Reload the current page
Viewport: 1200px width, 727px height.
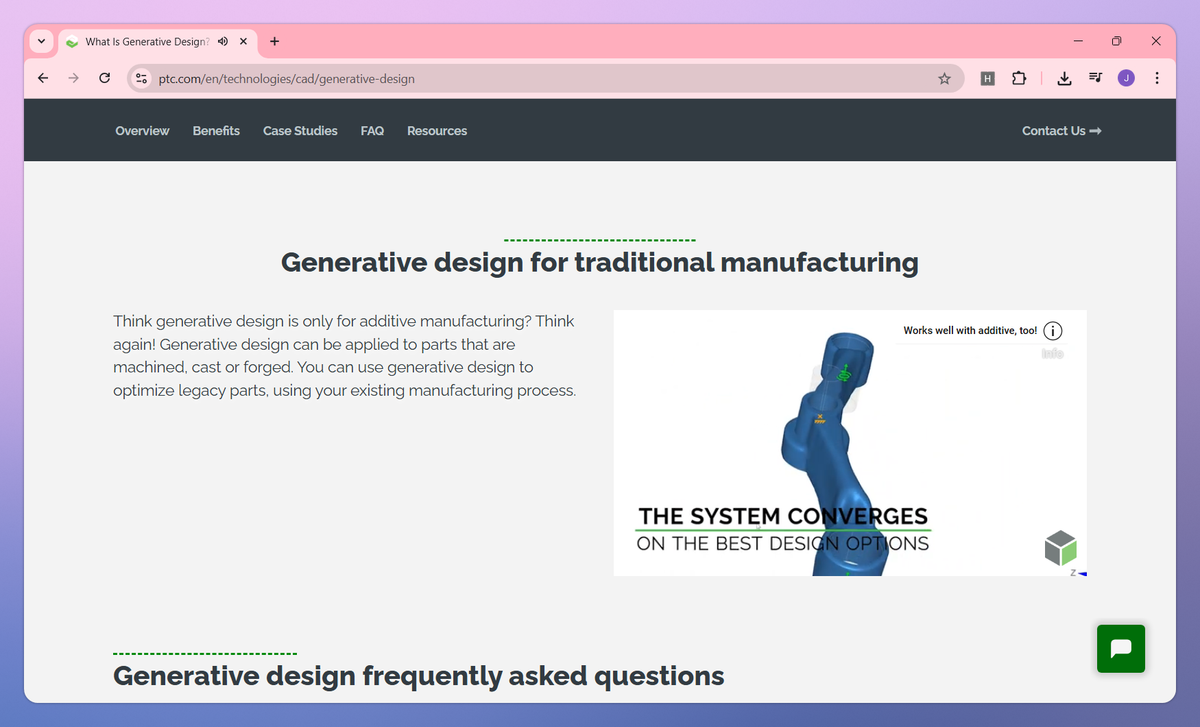coord(104,77)
